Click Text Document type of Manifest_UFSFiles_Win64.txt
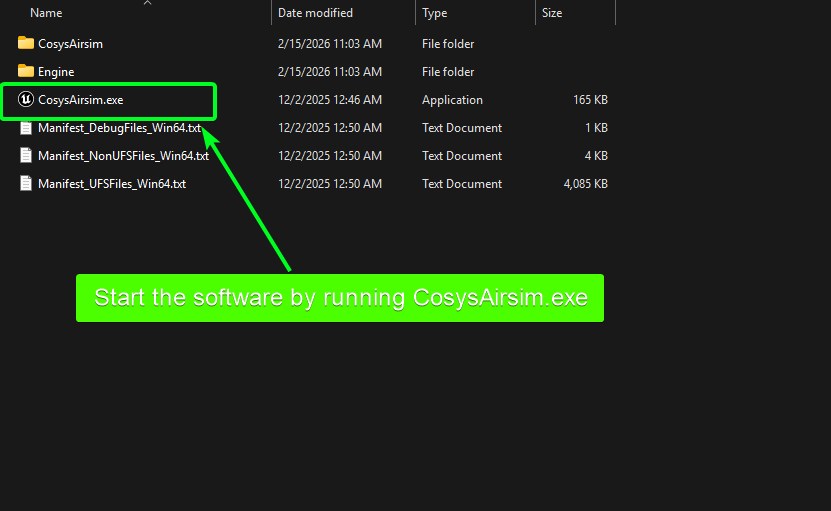Screen dimensions: 831x511 click(x=462, y=184)
